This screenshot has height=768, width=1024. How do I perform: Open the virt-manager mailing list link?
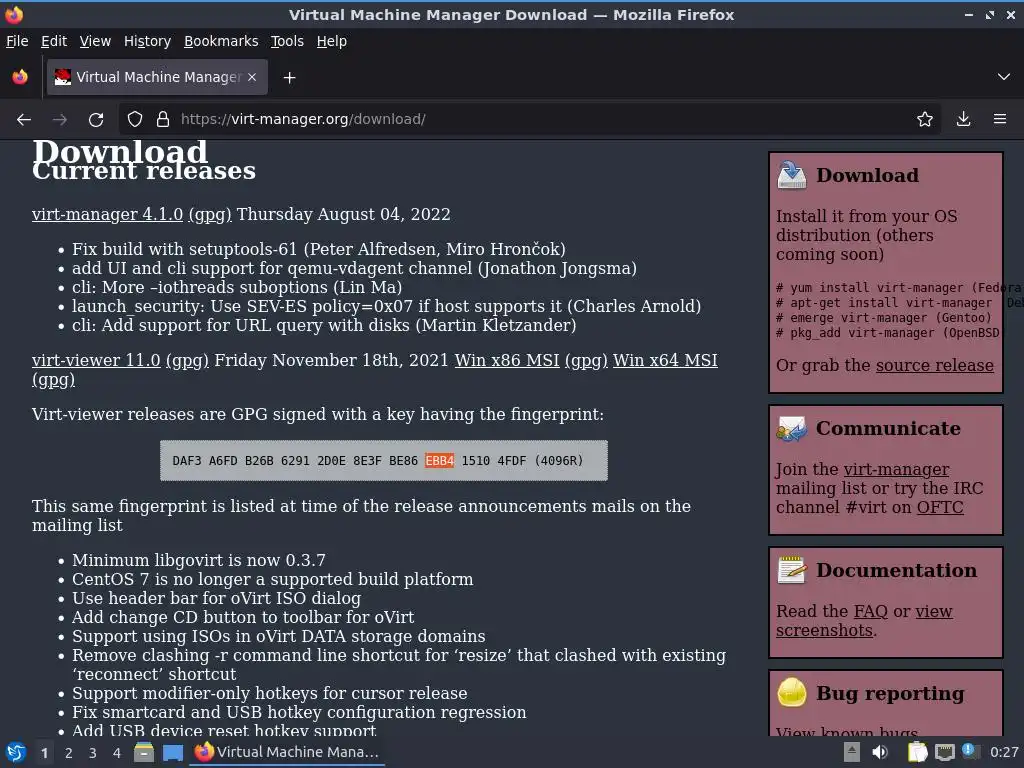[896, 470]
